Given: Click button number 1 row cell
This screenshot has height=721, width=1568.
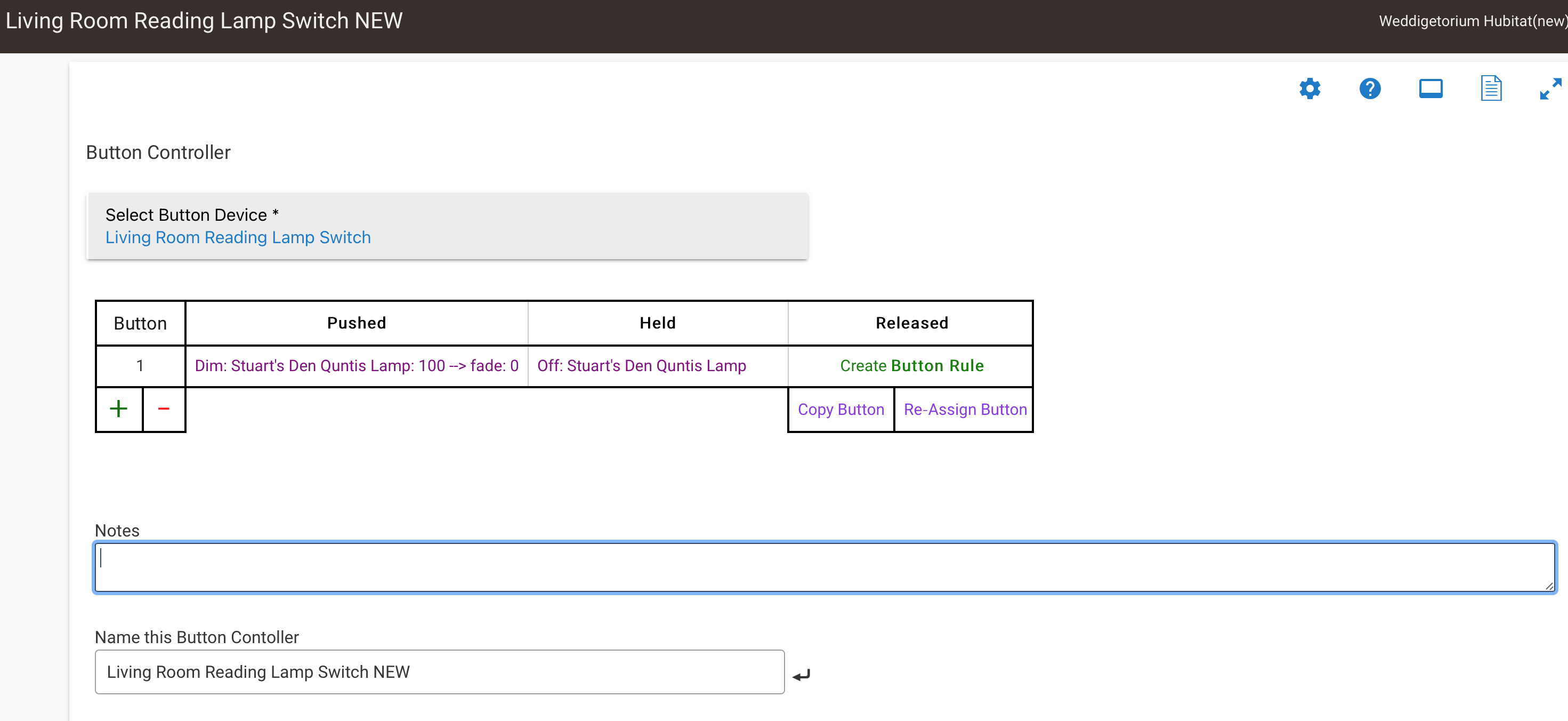Looking at the screenshot, I should (140, 365).
